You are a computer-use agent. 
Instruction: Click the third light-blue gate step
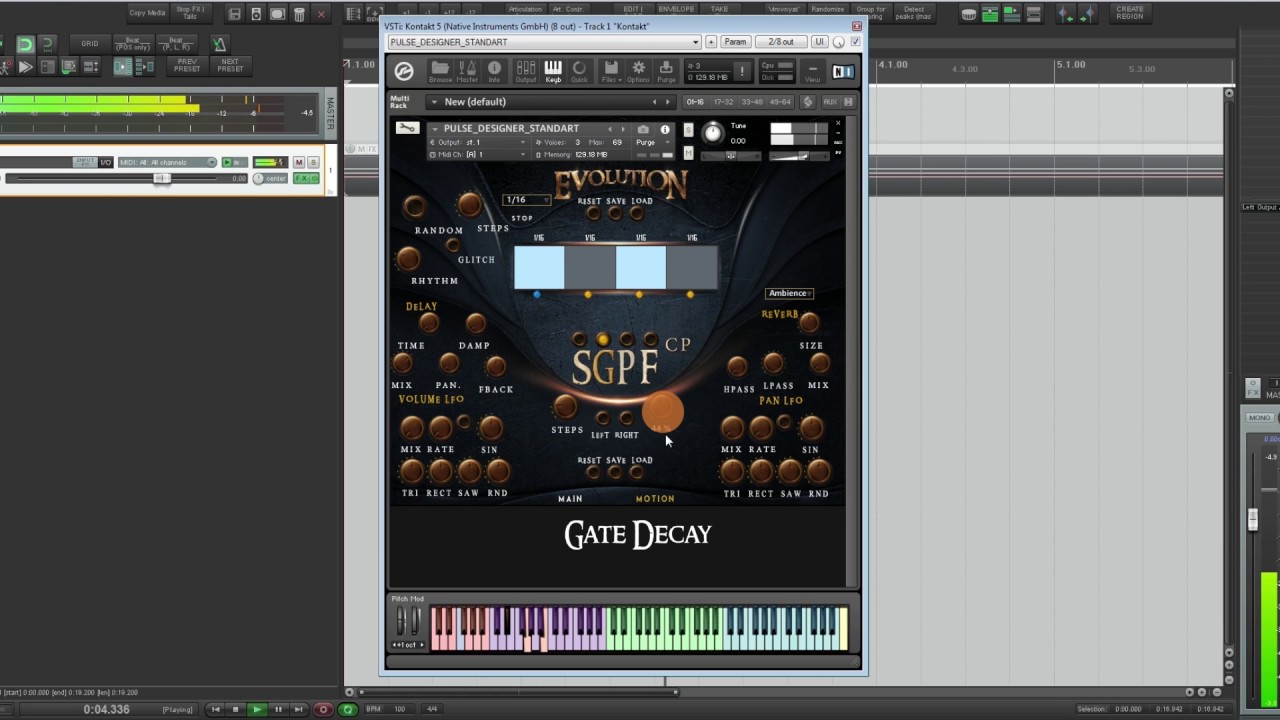[641, 268]
